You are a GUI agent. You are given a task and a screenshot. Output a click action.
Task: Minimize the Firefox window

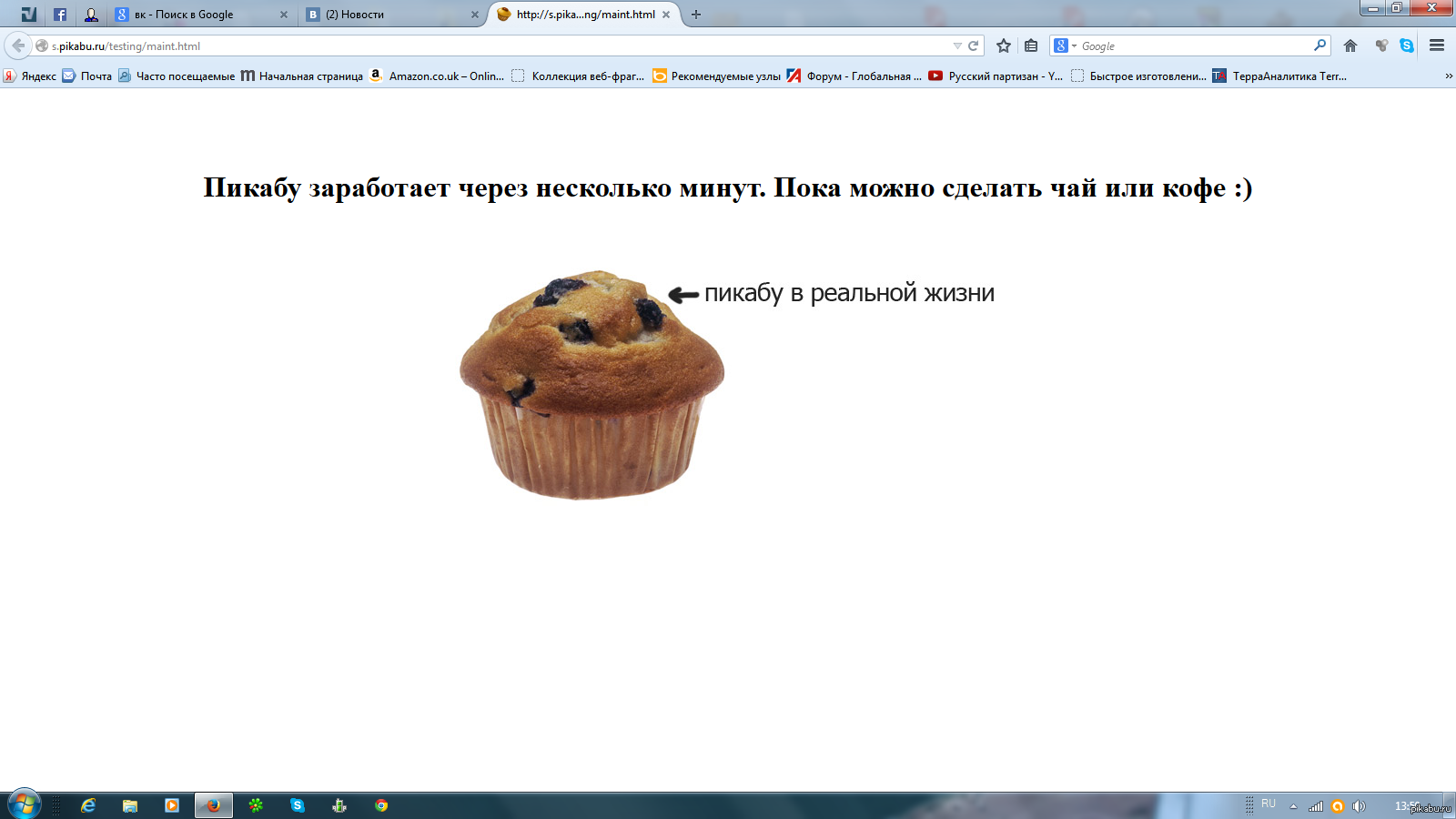(1372, 8)
